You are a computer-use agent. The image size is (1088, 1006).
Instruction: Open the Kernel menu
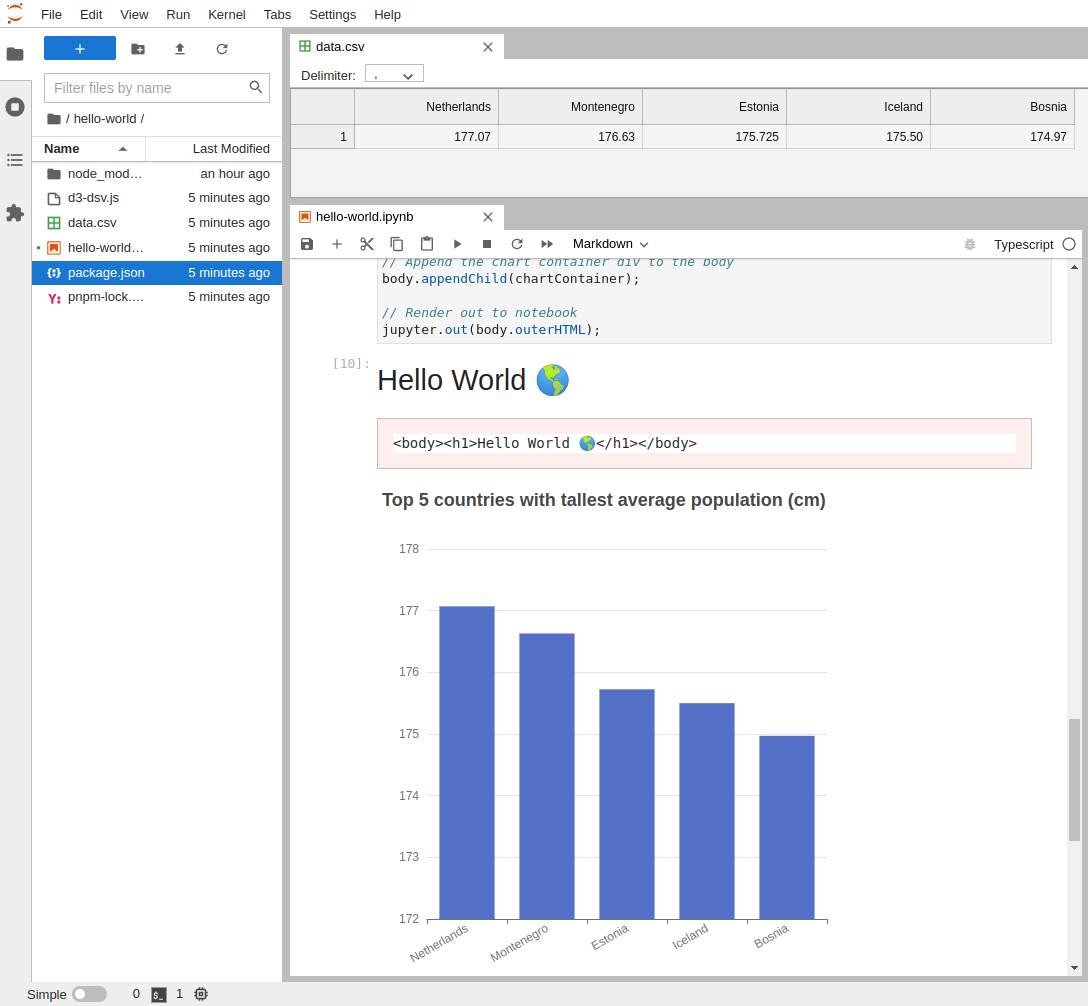[x=227, y=15]
